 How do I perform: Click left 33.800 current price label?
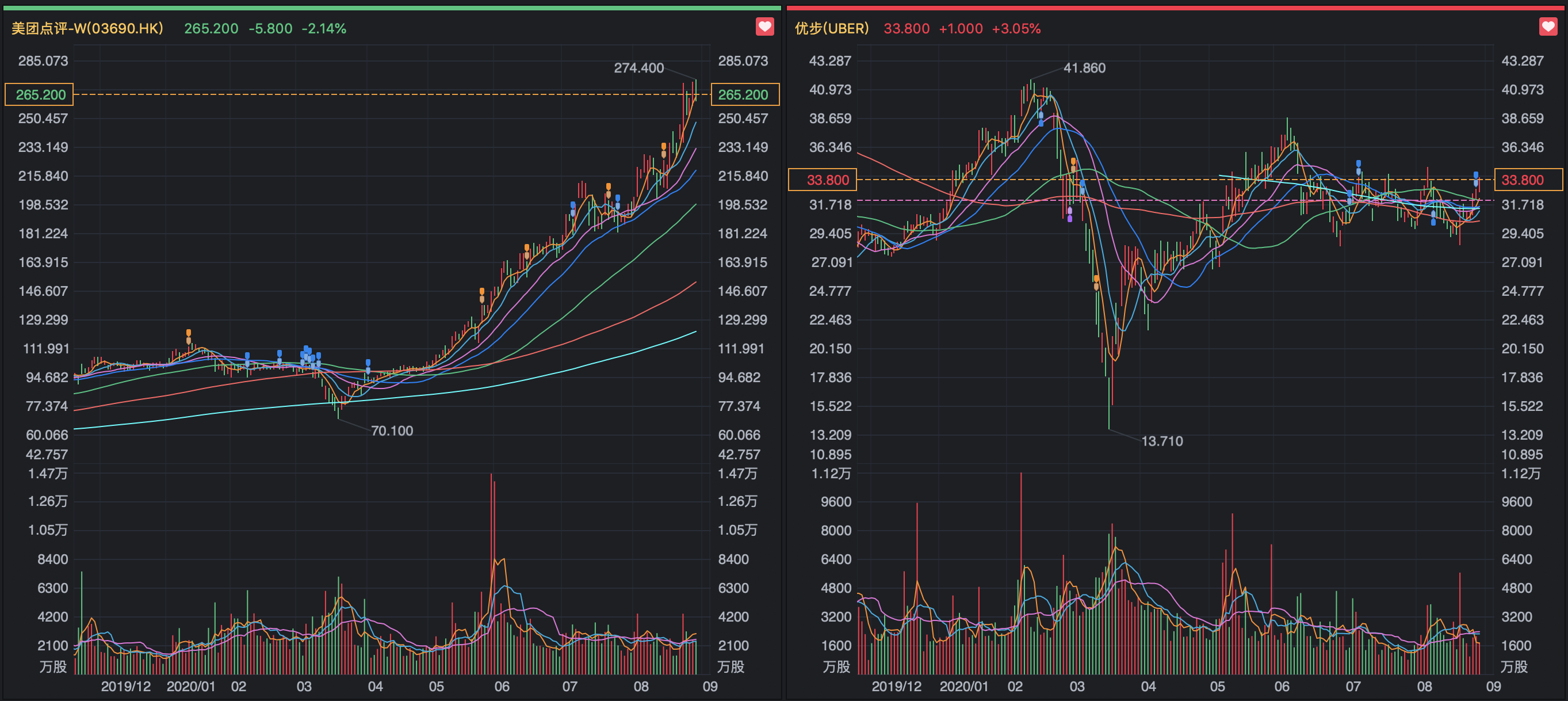pyautogui.click(x=823, y=180)
